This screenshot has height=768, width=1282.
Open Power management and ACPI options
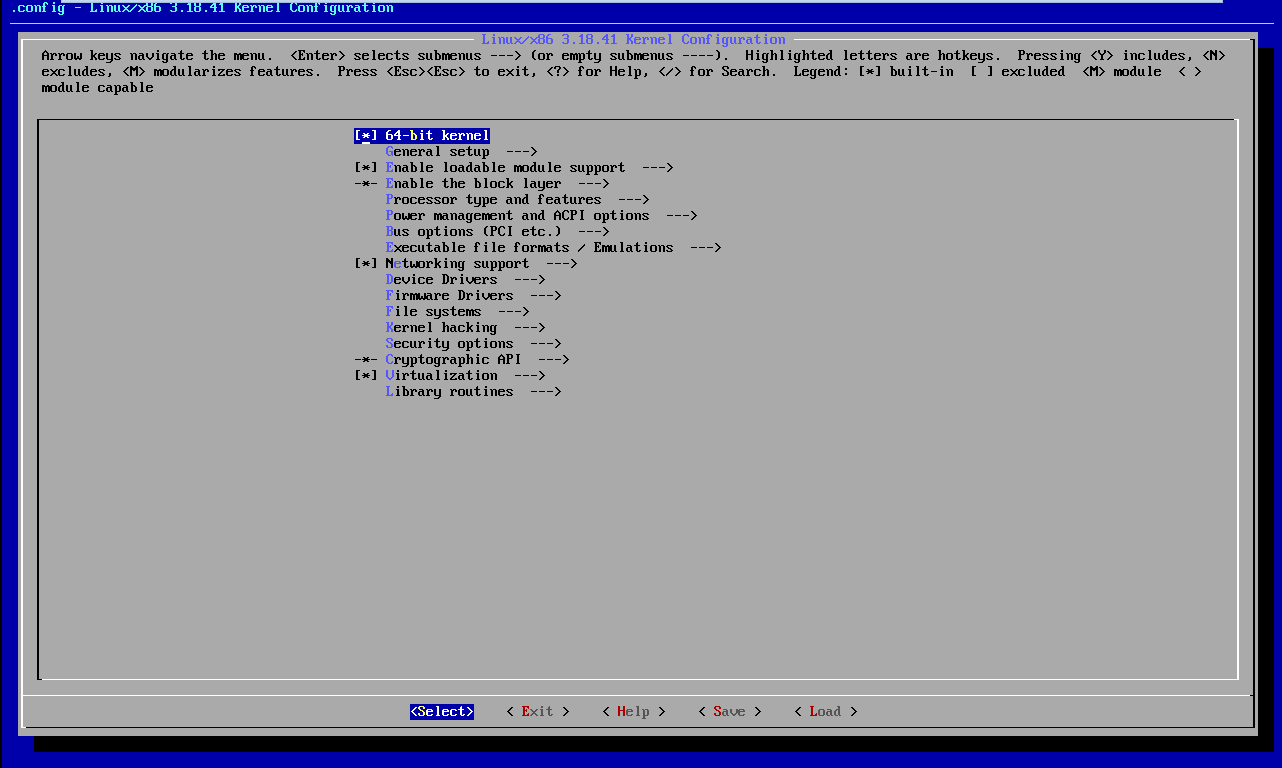coord(517,216)
